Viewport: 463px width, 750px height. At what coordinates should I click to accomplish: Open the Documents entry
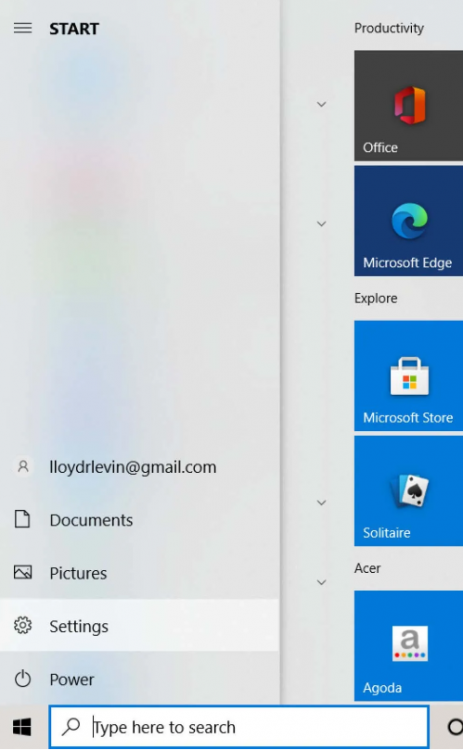pyautogui.click(x=139, y=520)
